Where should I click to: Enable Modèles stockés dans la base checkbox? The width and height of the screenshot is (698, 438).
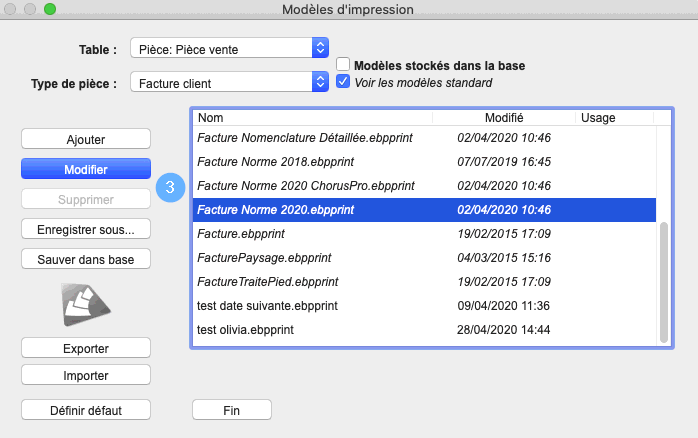(343, 65)
